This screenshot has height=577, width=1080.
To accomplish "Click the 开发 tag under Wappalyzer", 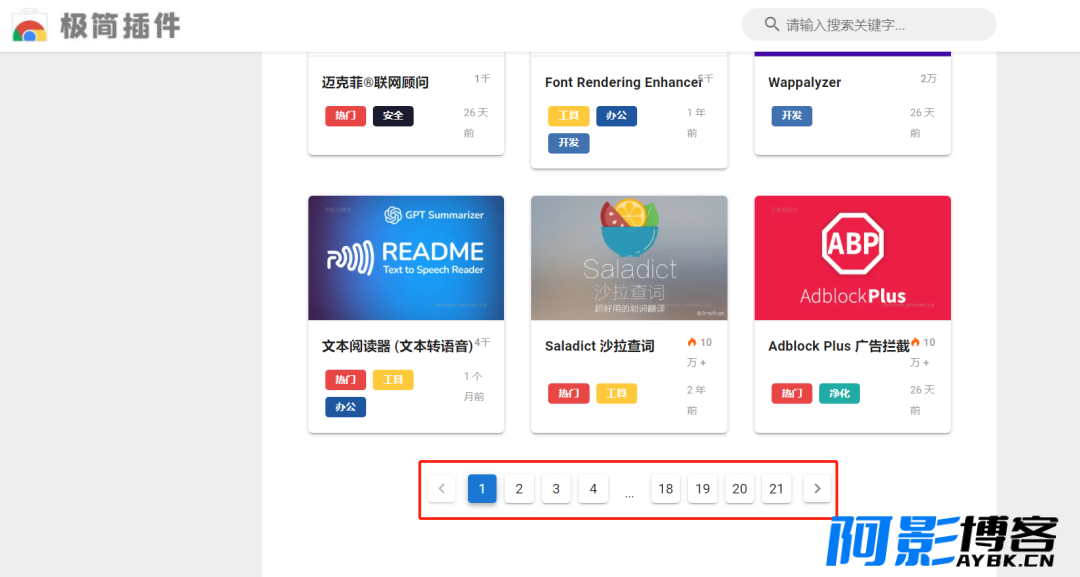I will pos(791,116).
